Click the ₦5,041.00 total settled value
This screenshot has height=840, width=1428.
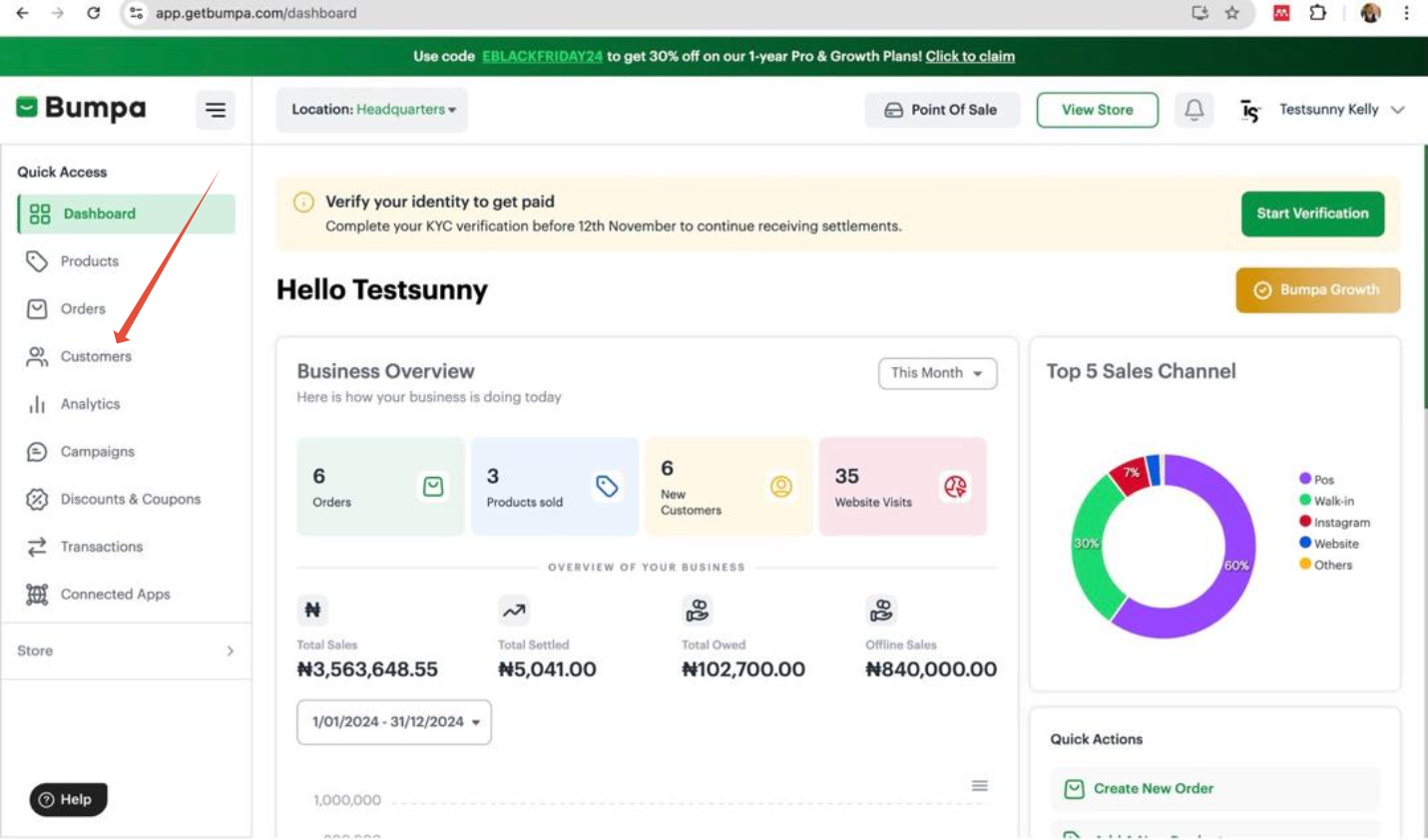tap(547, 669)
